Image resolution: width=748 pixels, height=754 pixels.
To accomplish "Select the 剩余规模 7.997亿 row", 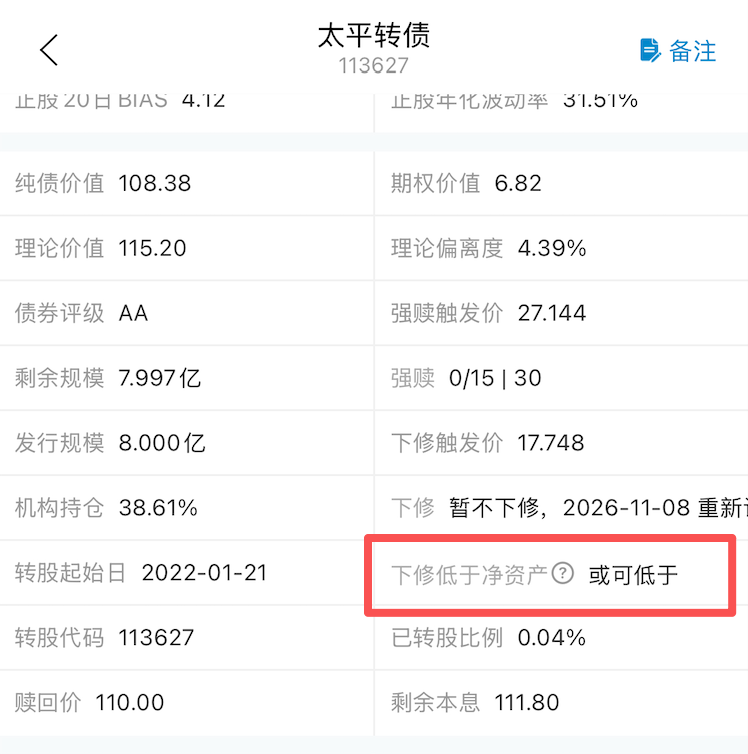I will (108, 378).
